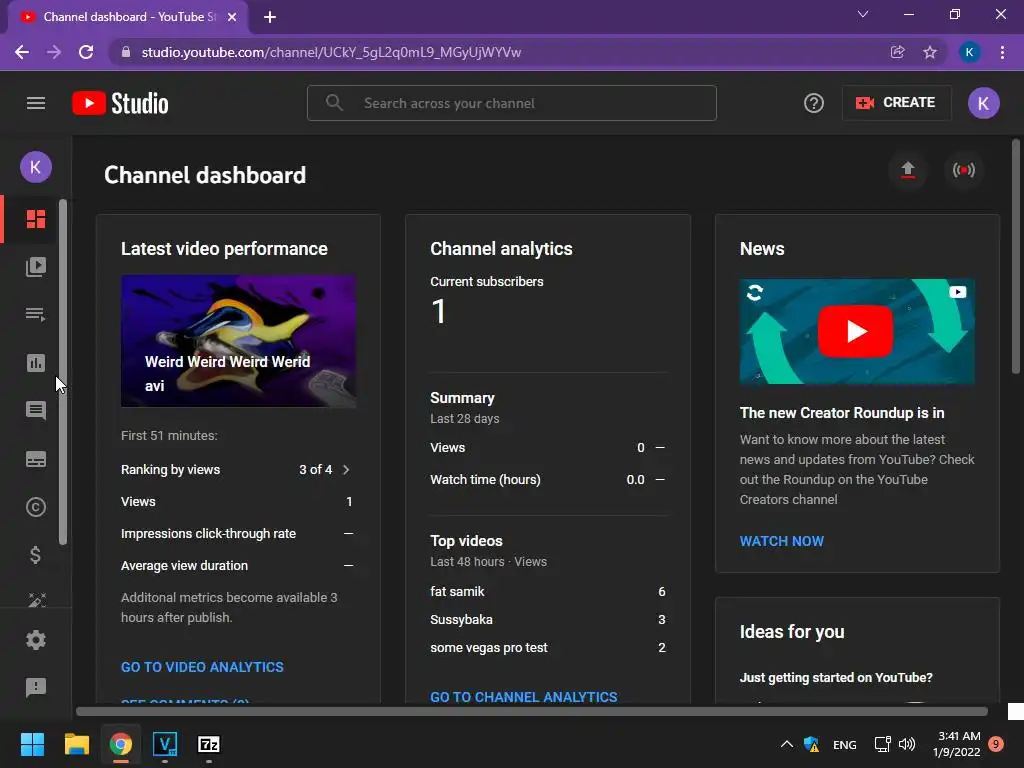Viewport: 1024px width, 768px height.
Task: Open the Subtitles sidebar icon
Action: [x=36, y=459]
